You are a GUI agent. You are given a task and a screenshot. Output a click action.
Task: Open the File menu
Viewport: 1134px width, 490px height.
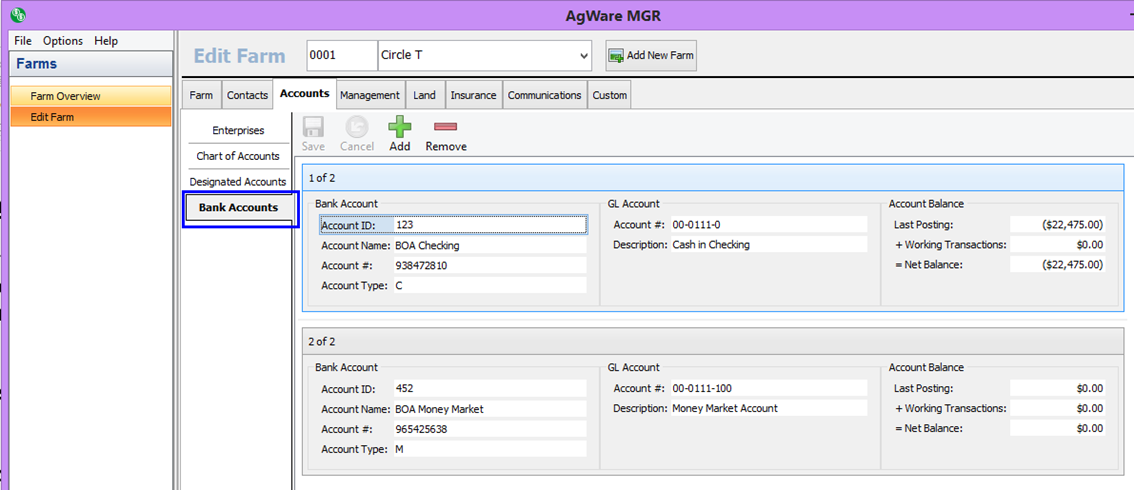[23, 41]
